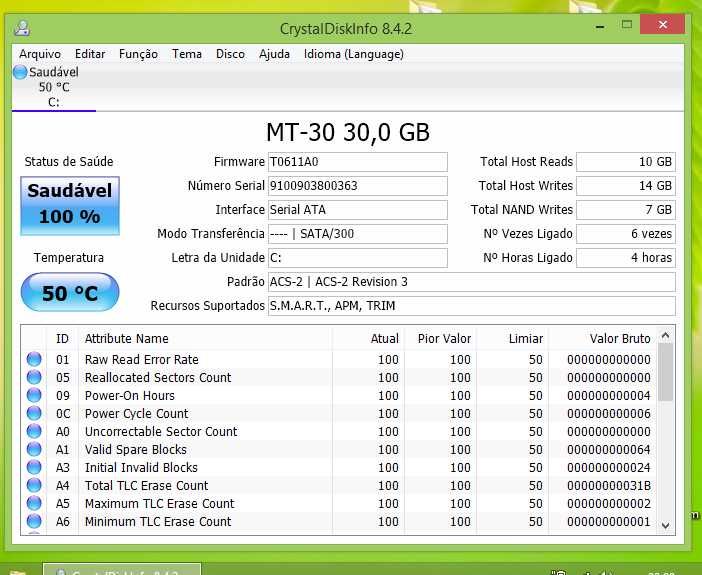The width and height of the screenshot is (702, 575).
Task: Select the Uncorrectable Sector Count attribute name
Action: (161, 431)
